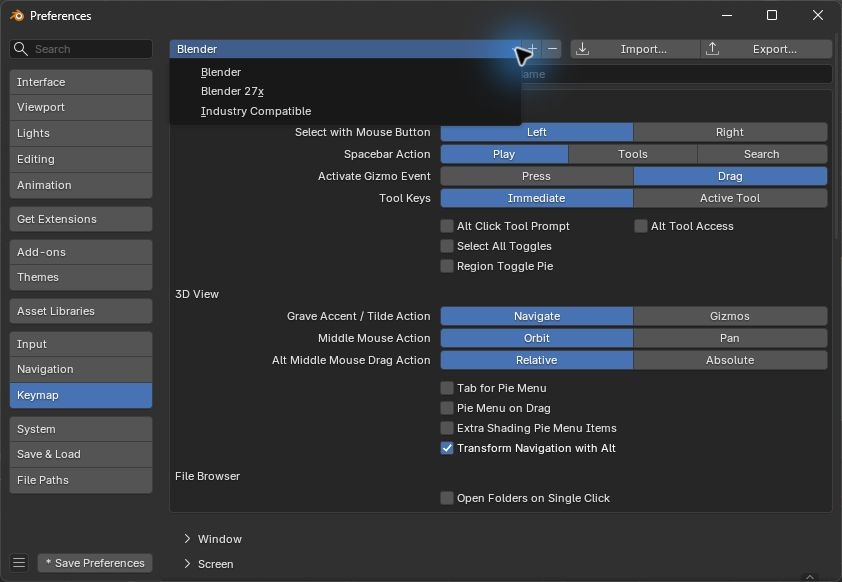Open the Interface preferences tab
The image size is (842, 582).
(81, 82)
